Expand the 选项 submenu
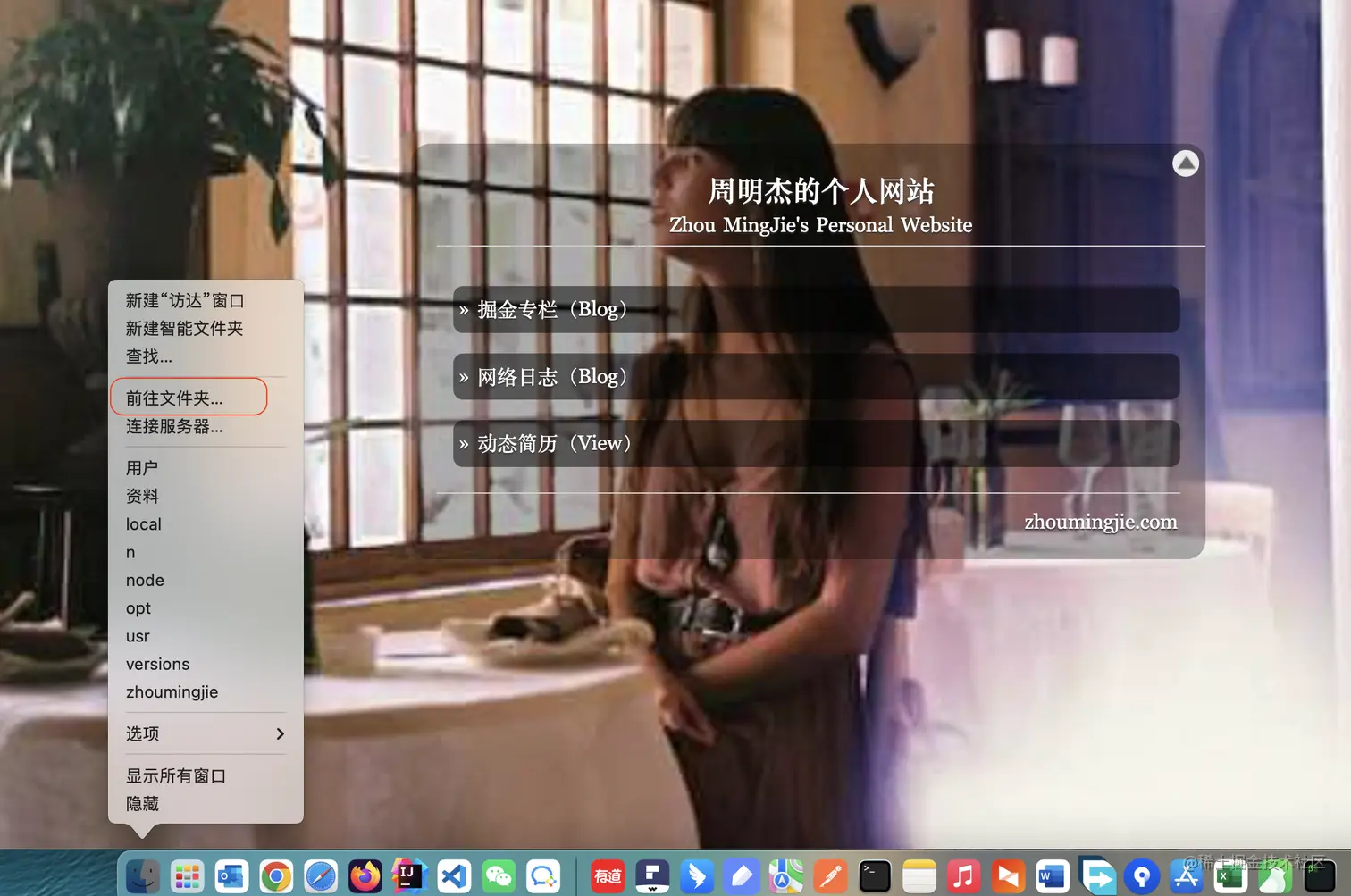Viewport: 1351px width, 896px height. (206, 733)
